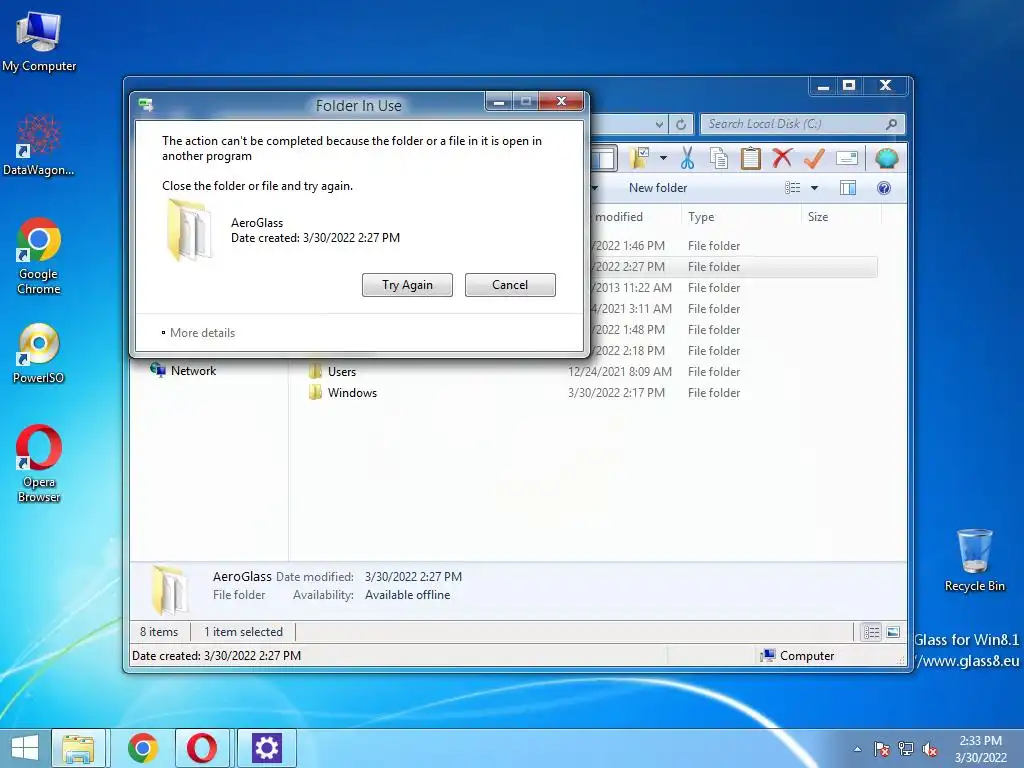The image size is (1024, 768).
Task: Click the 2013 11:22 AM folder row
Action: tap(733, 287)
